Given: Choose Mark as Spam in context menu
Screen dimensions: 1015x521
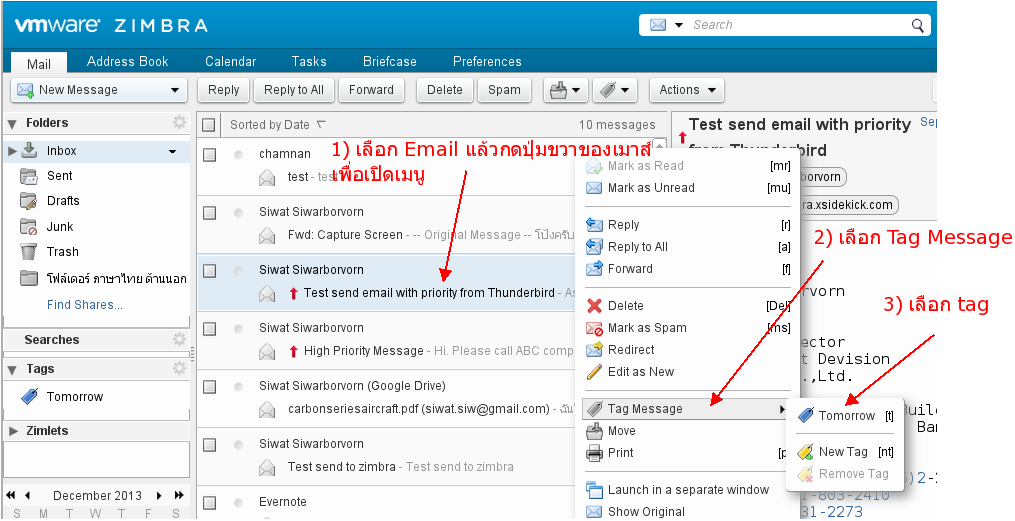Looking at the screenshot, I should pyautogui.click(x=687, y=328).
